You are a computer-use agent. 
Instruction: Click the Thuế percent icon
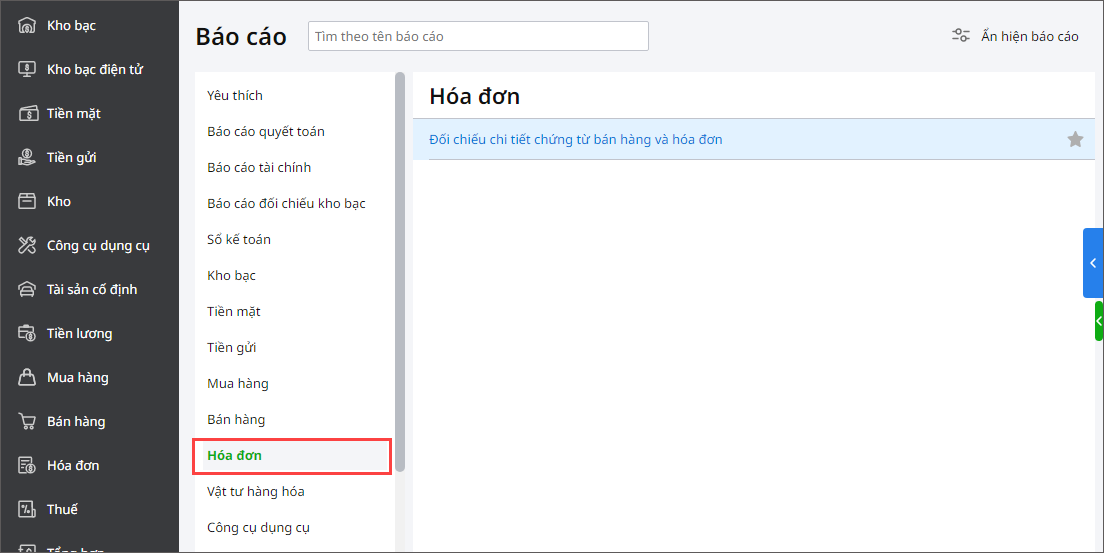(27, 509)
